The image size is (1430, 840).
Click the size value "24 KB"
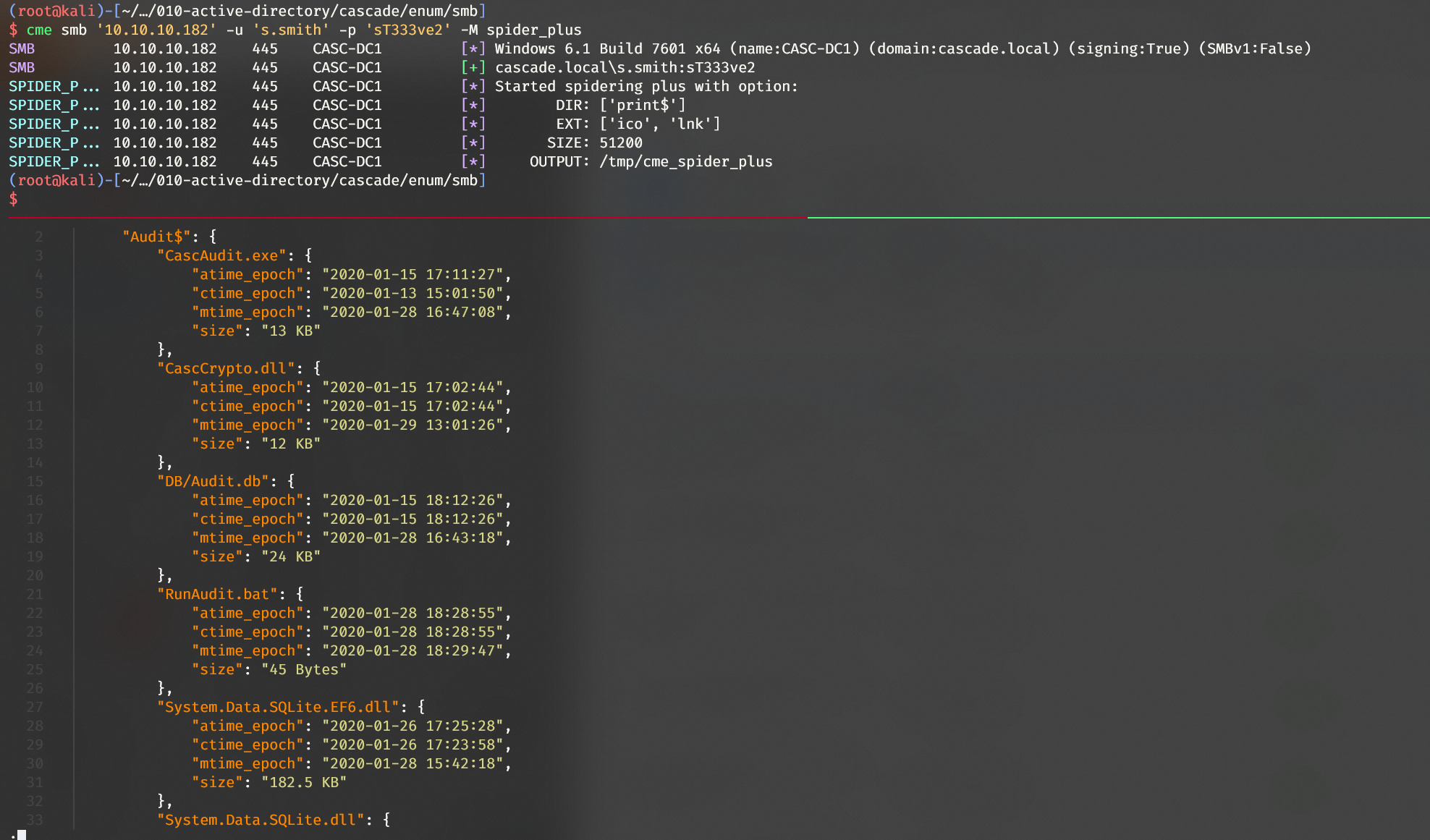click(291, 556)
